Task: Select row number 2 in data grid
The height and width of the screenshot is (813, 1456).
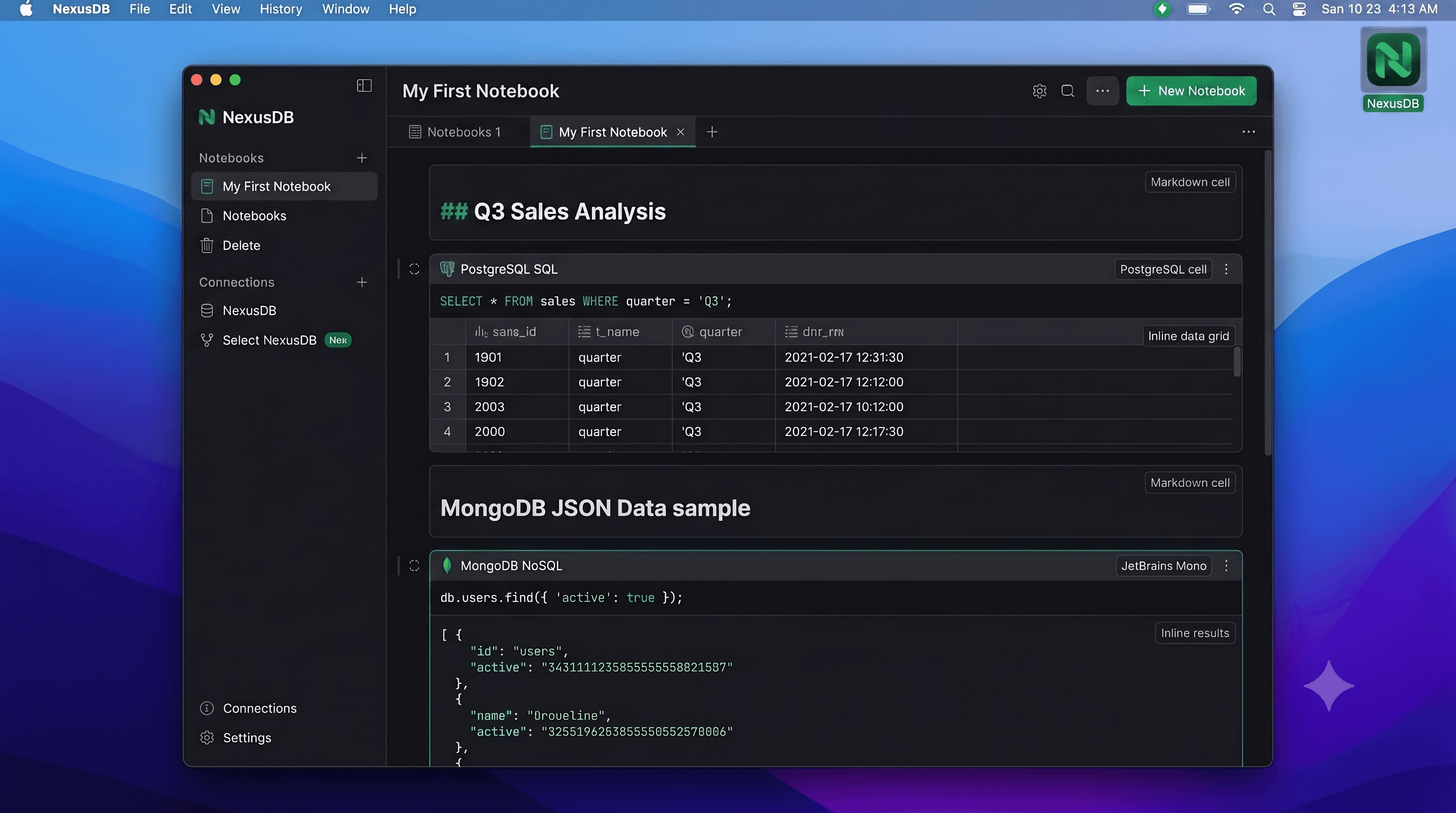Action: tap(447, 382)
